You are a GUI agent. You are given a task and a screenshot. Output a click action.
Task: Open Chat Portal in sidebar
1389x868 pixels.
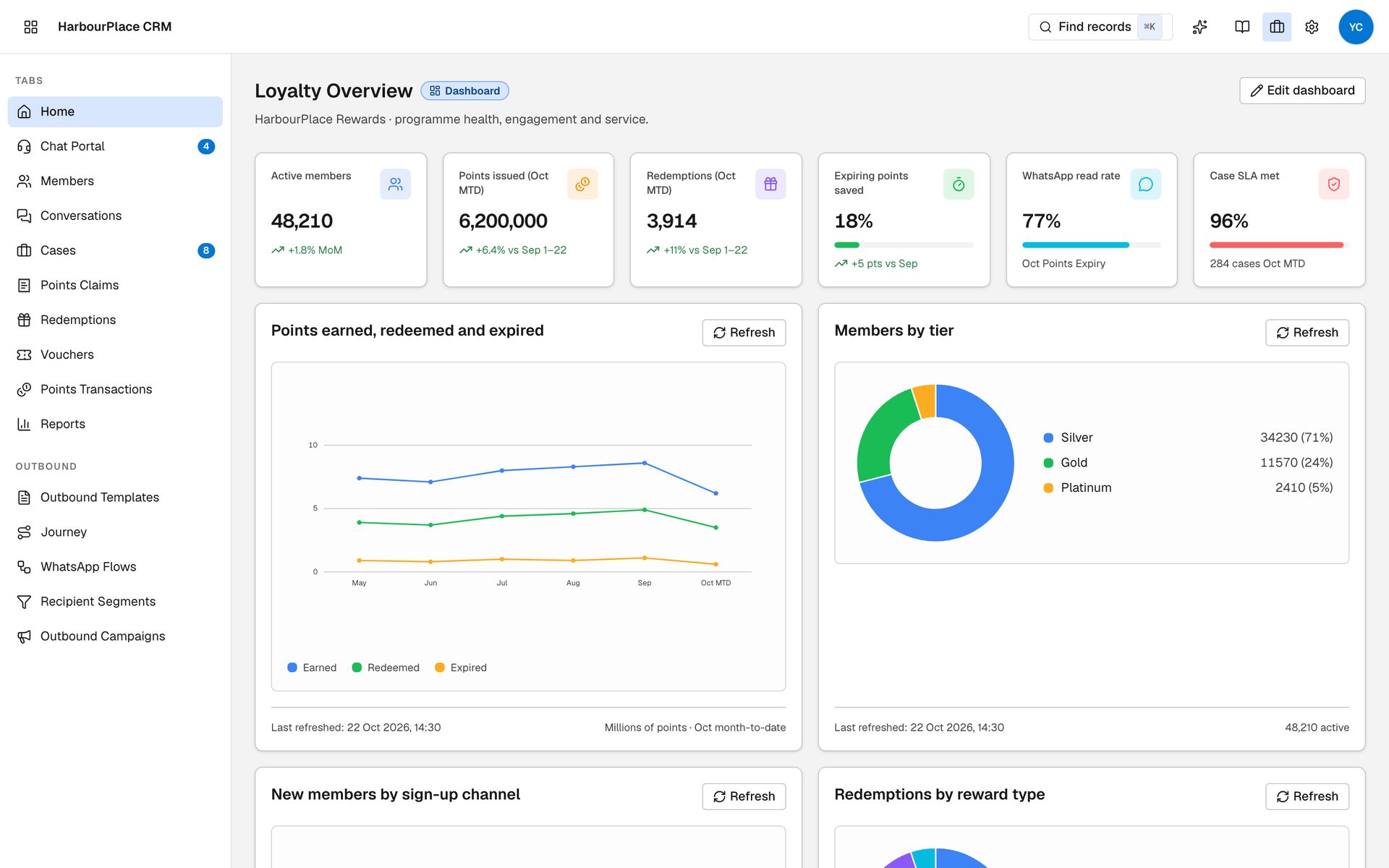pos(115,146)
